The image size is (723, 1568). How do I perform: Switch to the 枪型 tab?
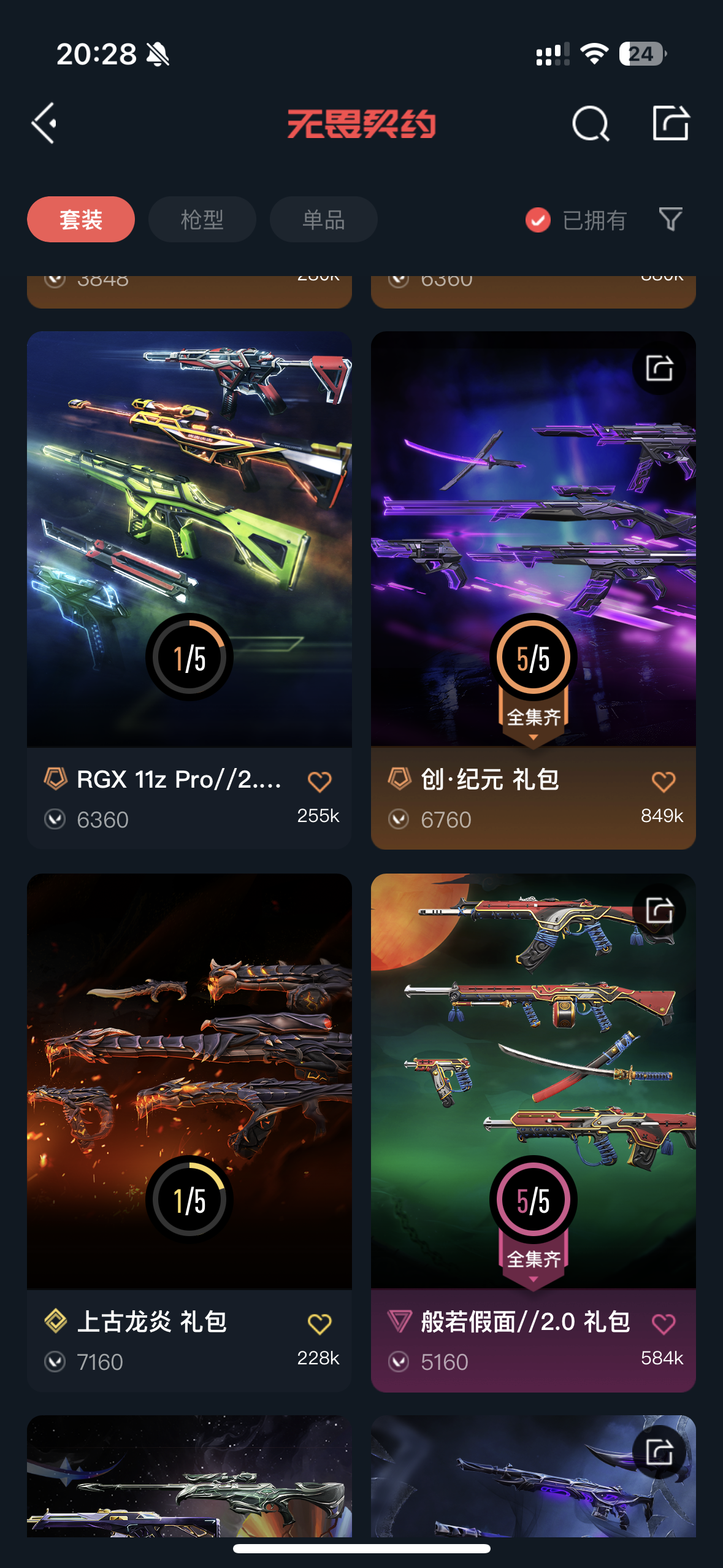(x=202, y=219)
